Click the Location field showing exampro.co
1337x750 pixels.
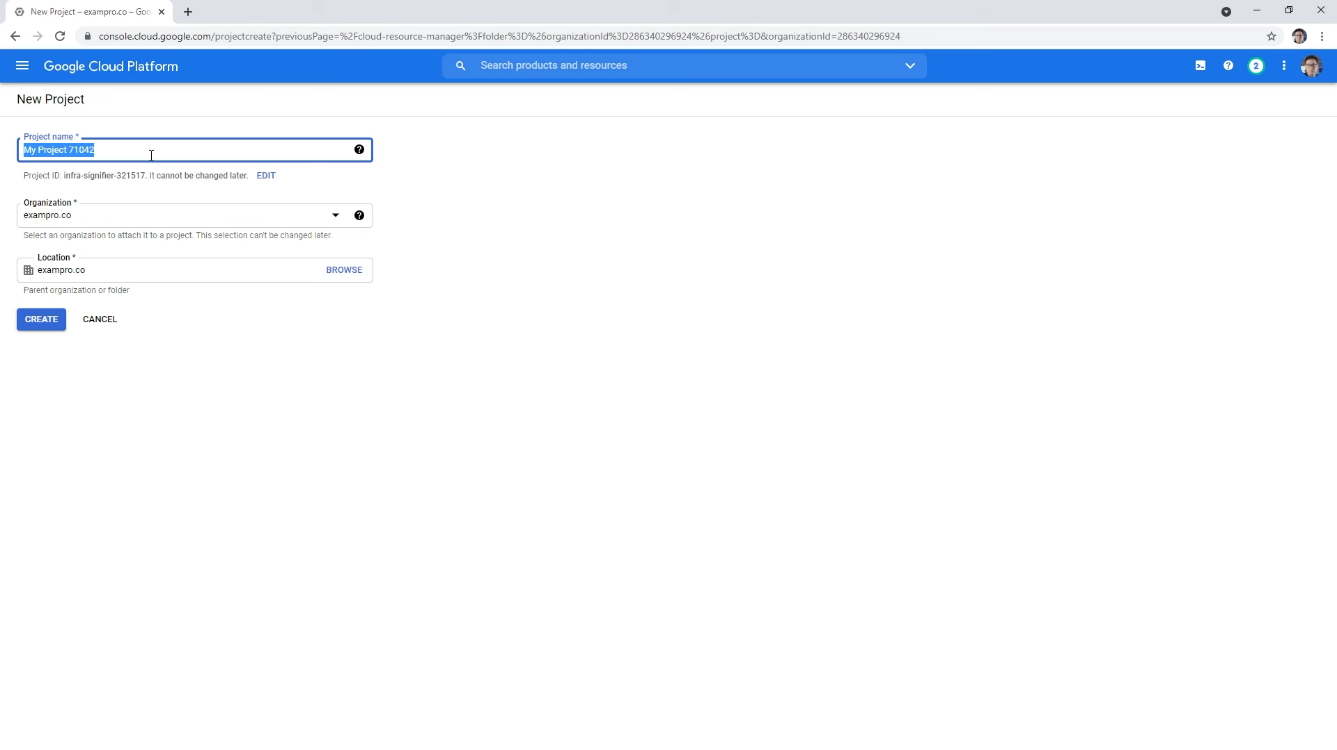click(195, 270)
